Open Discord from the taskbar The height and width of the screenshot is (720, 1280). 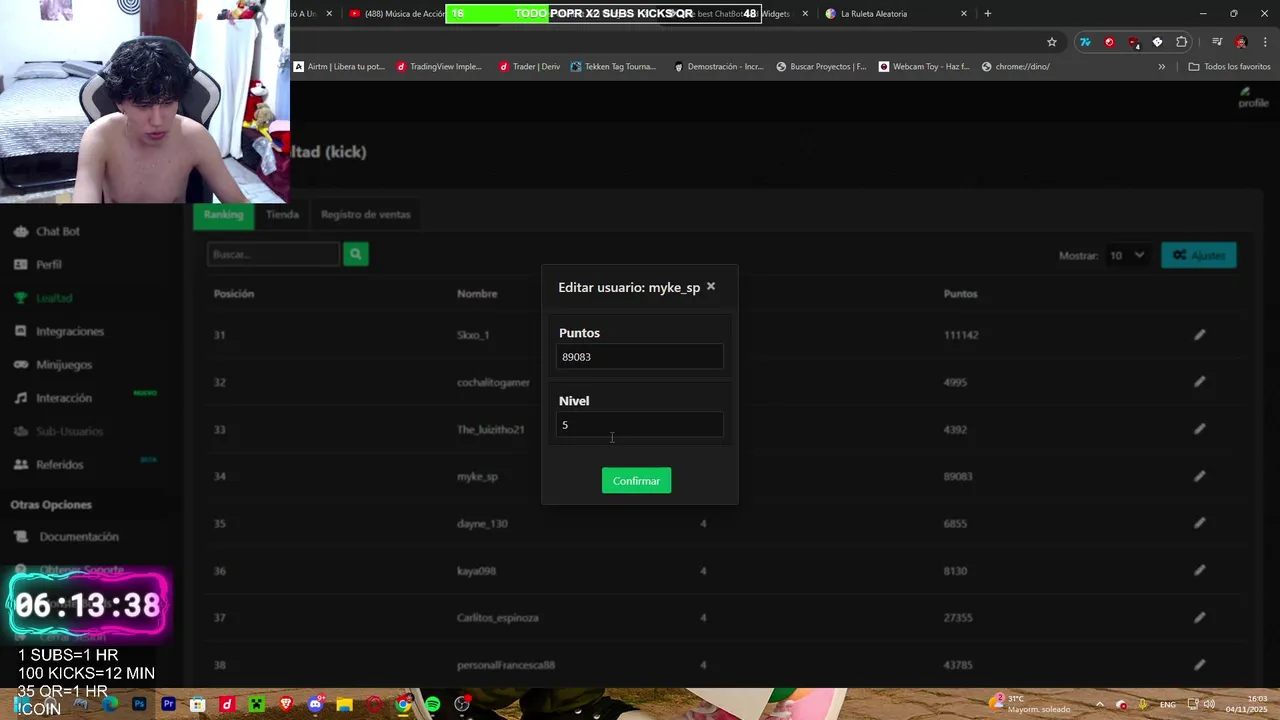pyautogui.click(x=315, y=705)
